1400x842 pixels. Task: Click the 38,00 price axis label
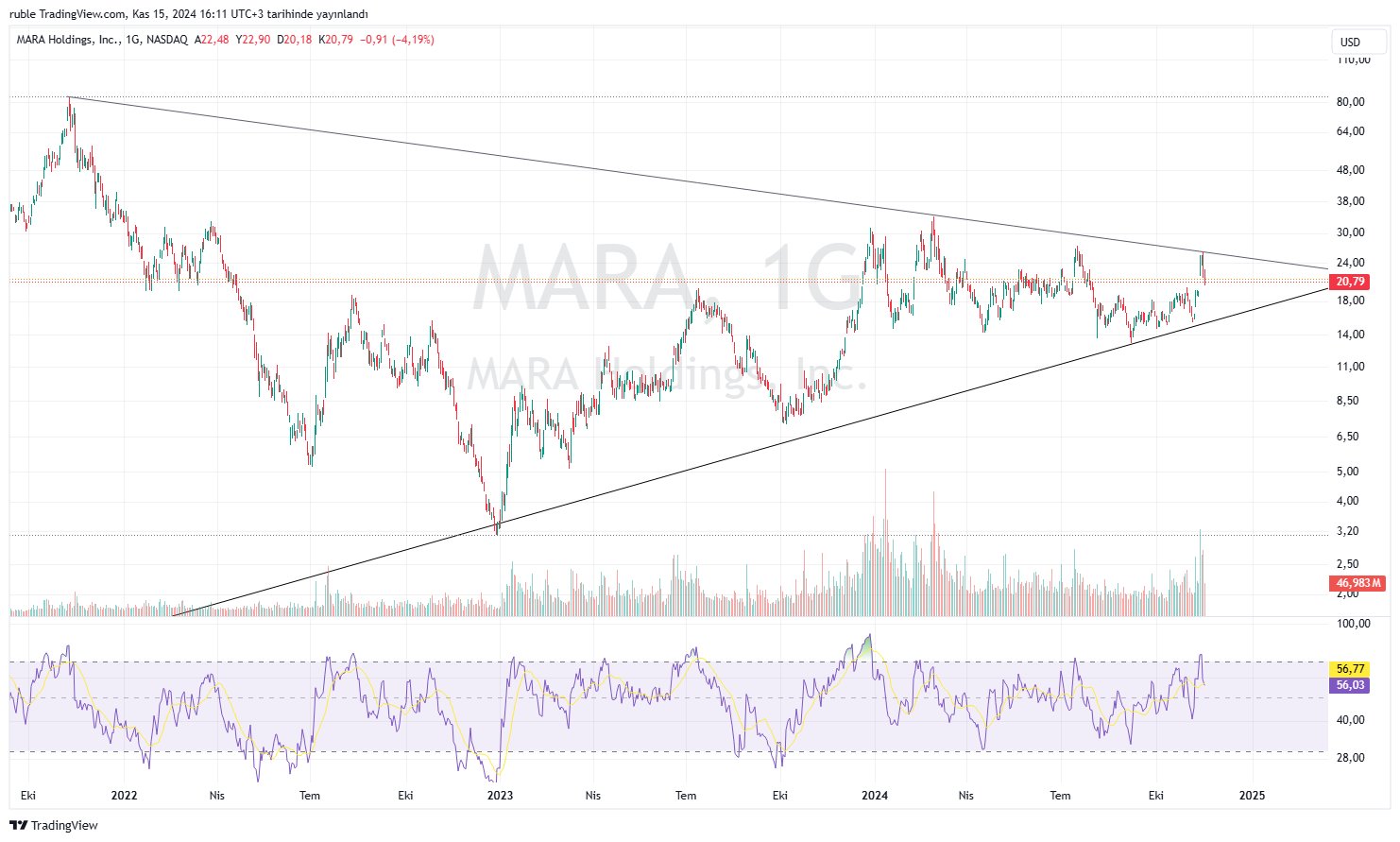coord(1351,201)
